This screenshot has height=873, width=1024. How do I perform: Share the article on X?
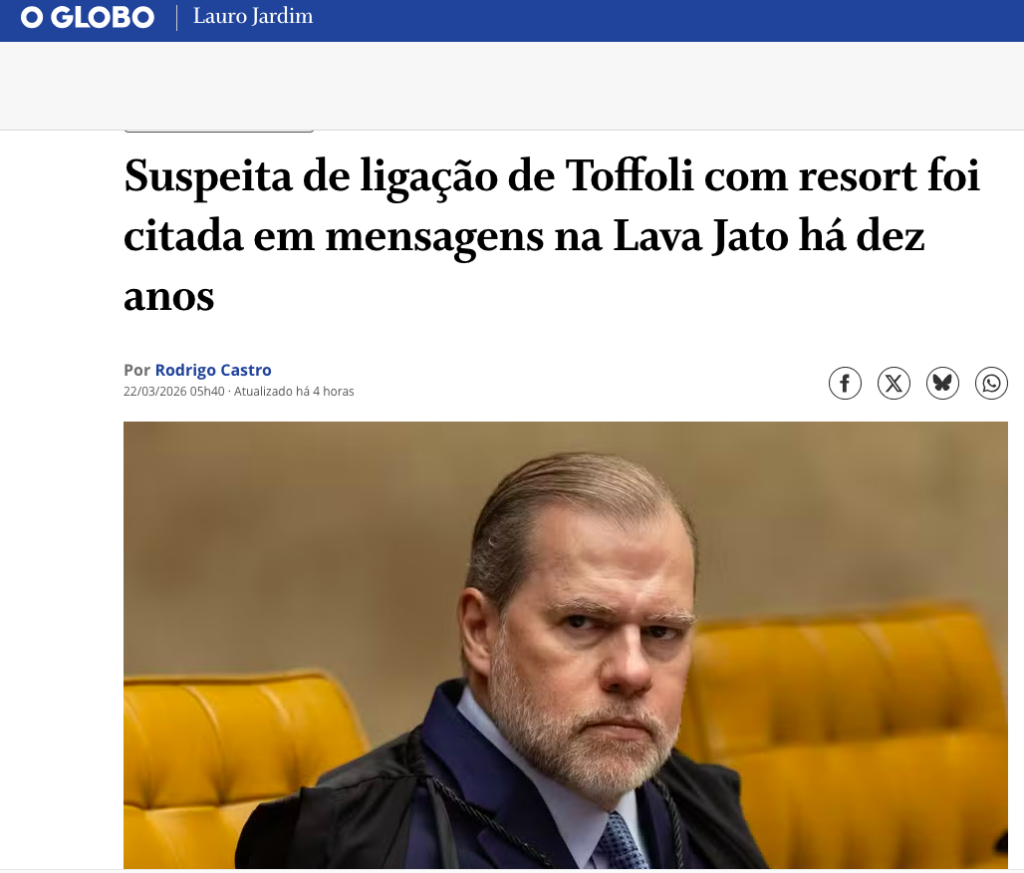coord(893,383)
